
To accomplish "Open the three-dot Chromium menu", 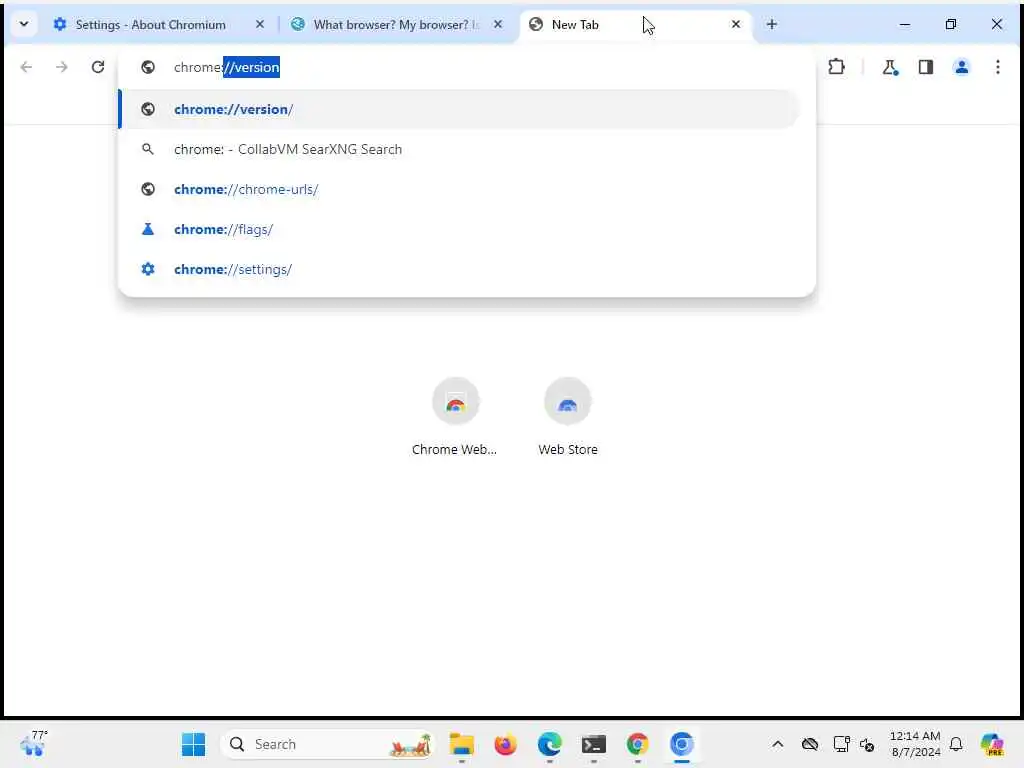I will click(x=997, y=67).
